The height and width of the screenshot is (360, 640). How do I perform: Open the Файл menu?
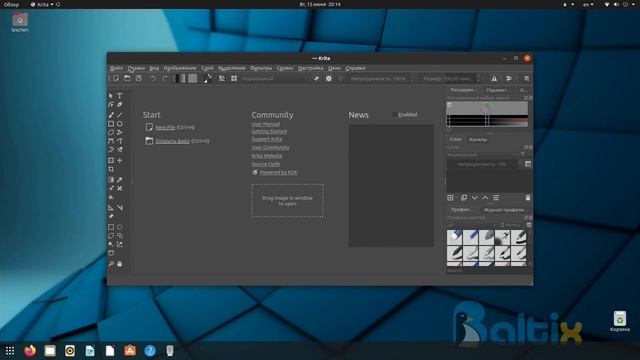click(116, 68)
